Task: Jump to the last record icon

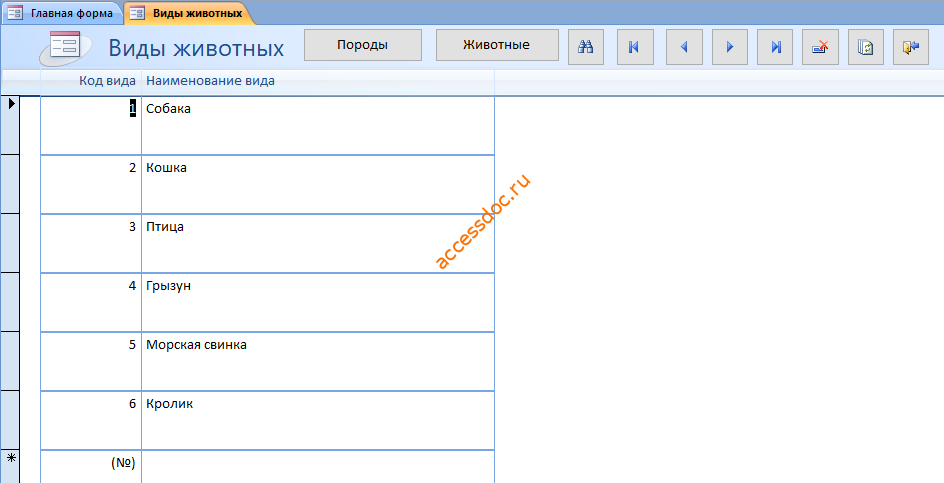Action: click(776, 46)
